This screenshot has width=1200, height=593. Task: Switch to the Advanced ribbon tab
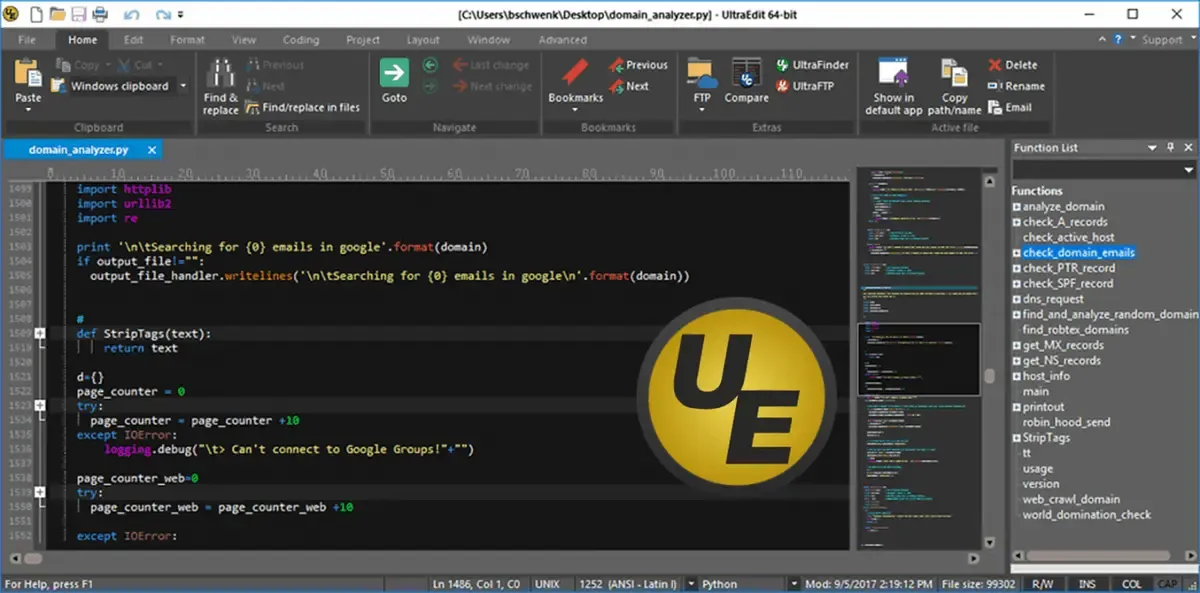point(562,40)
